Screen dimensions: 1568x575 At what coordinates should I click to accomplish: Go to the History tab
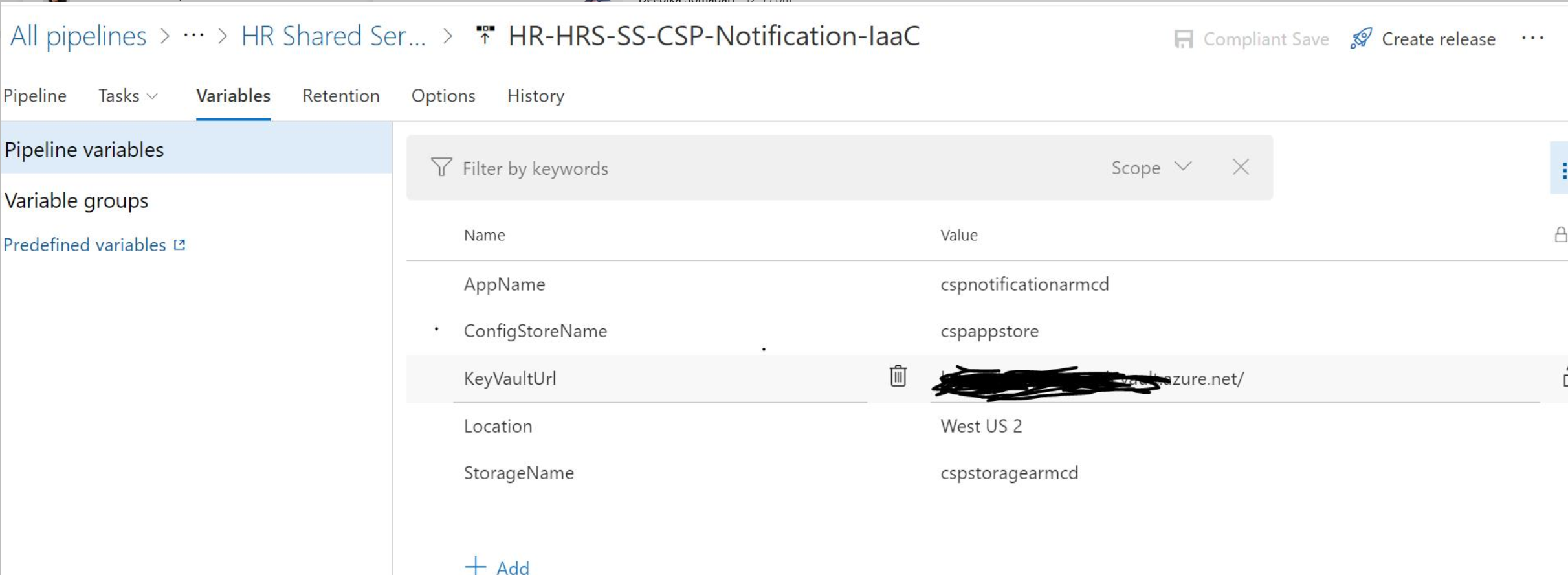(x=536, y=96)
